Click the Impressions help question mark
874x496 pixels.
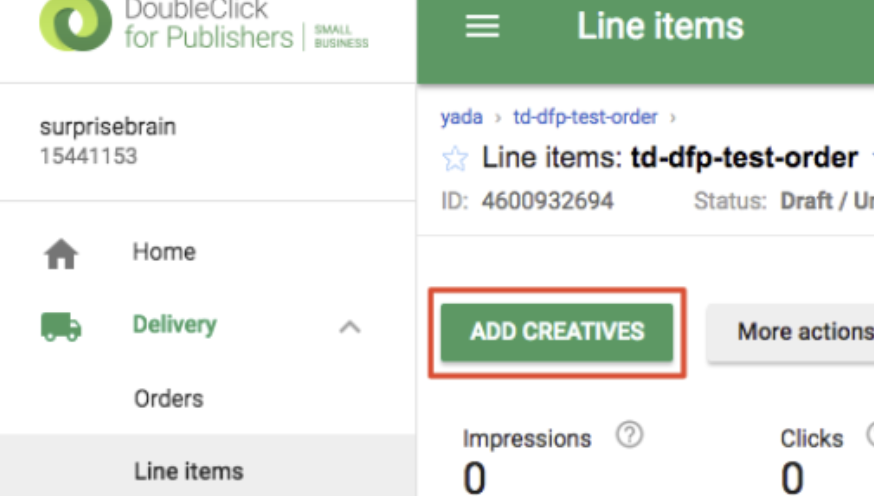pyautogui.click(x=629, y=436)
